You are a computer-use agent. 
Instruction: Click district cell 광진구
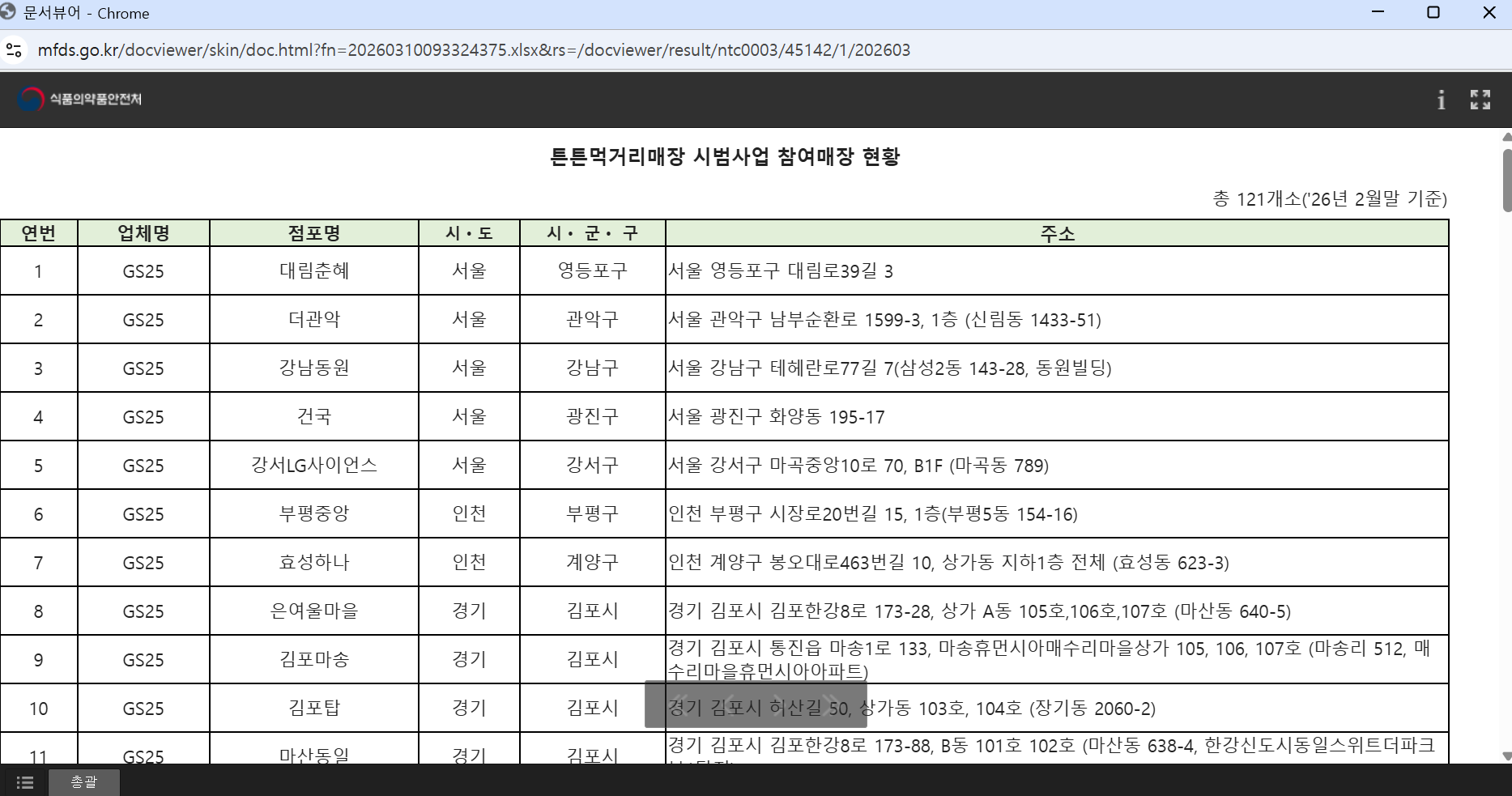pos(593,416)
